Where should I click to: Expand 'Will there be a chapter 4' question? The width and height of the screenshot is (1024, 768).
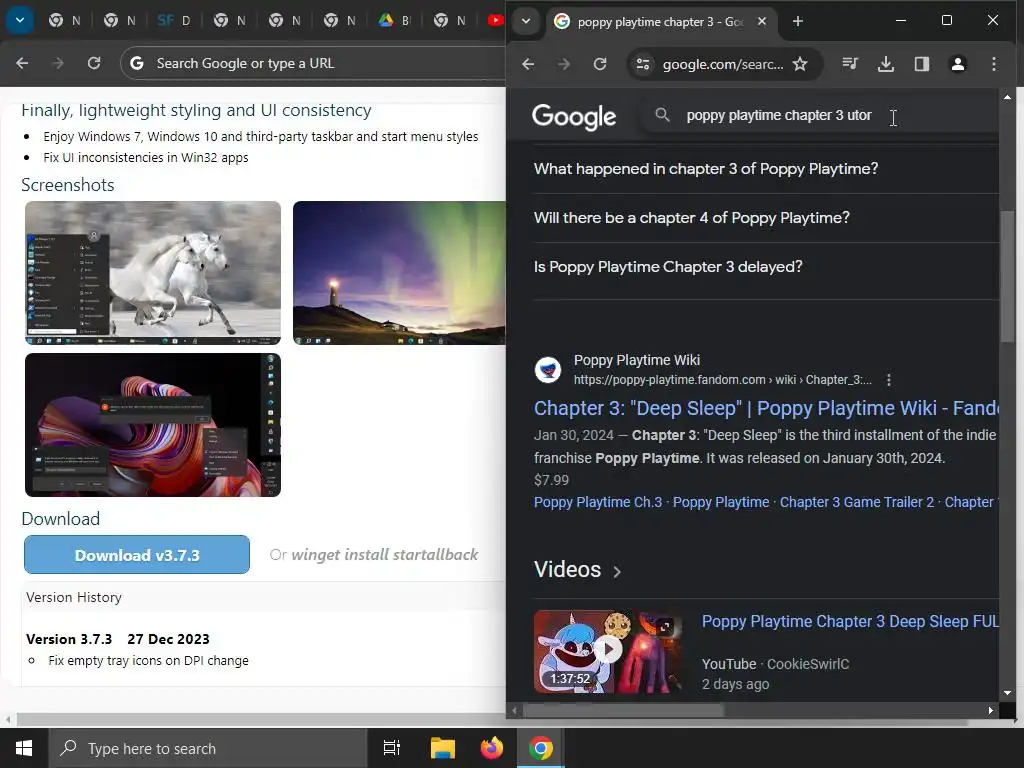[766, 217]
